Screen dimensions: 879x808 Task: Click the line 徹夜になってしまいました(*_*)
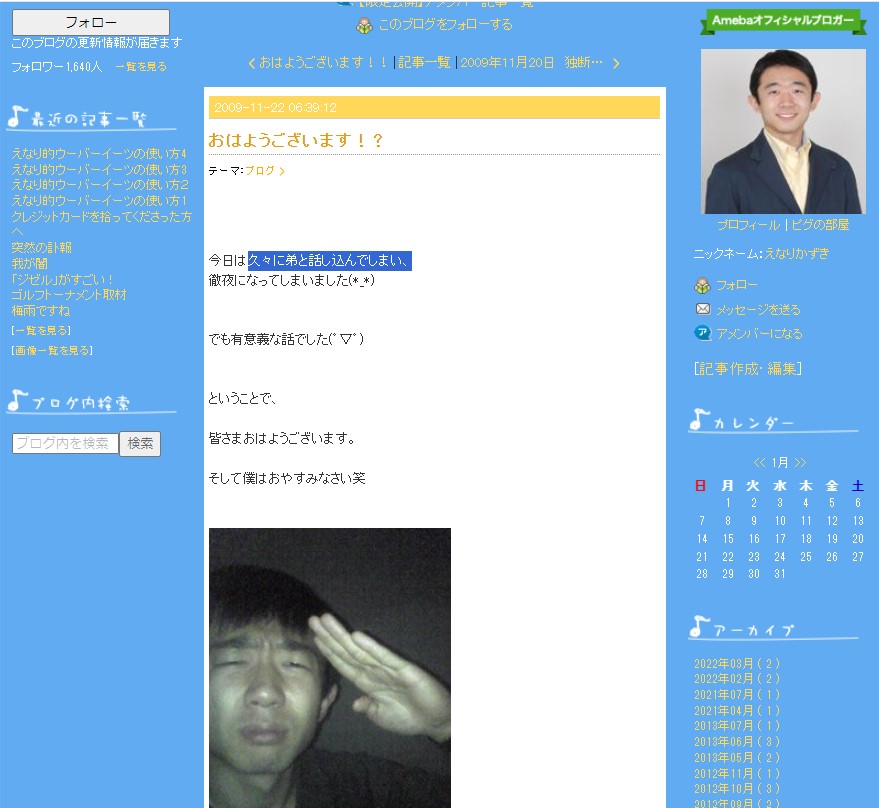(x=292, y=280)
